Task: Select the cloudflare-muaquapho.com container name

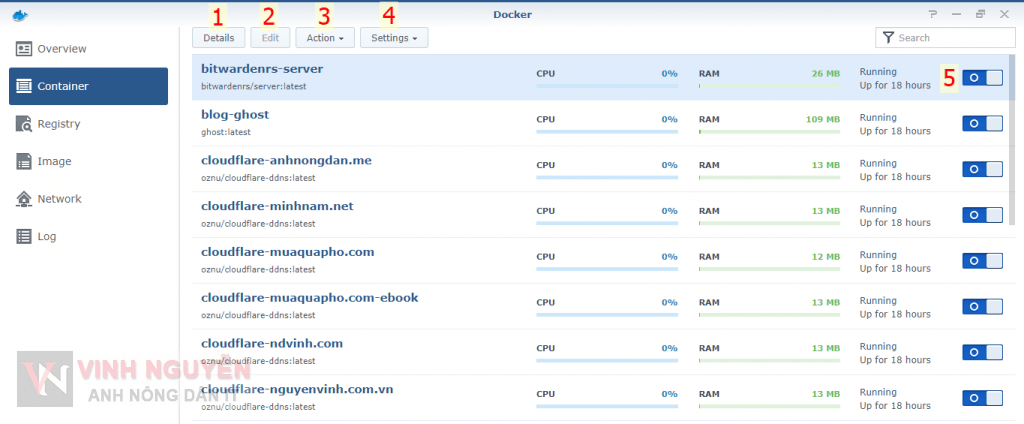Action: pos(287,252)
